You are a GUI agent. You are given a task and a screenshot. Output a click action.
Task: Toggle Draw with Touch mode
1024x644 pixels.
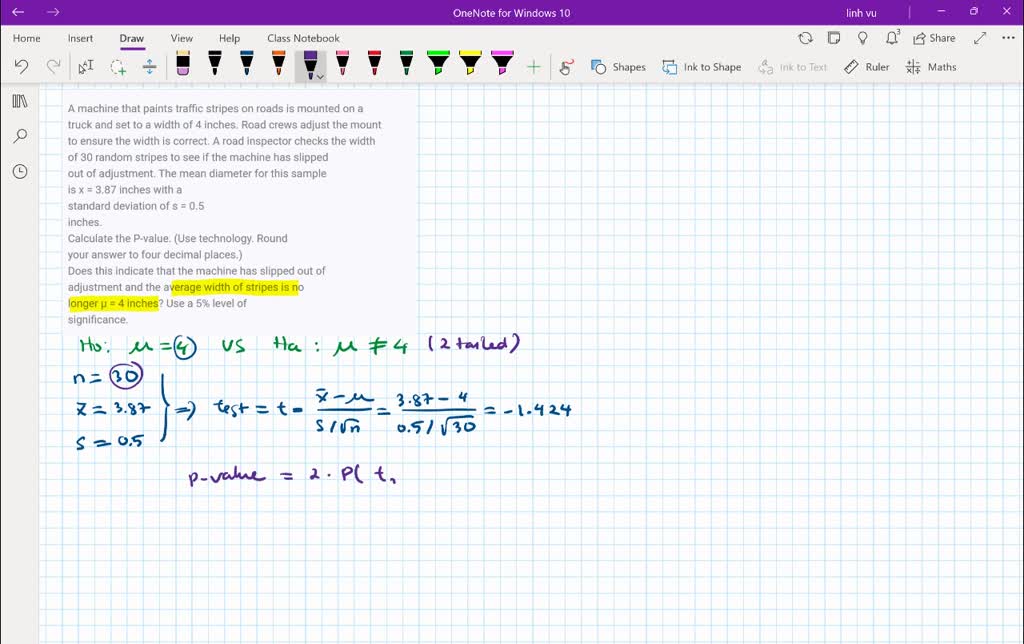pos(566,67)
